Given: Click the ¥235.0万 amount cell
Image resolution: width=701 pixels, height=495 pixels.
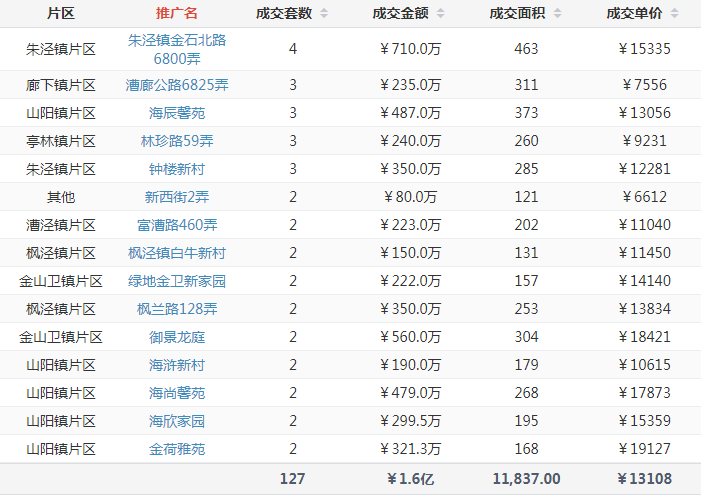Looking at the screenshot, I should click(x=410, y=85).
